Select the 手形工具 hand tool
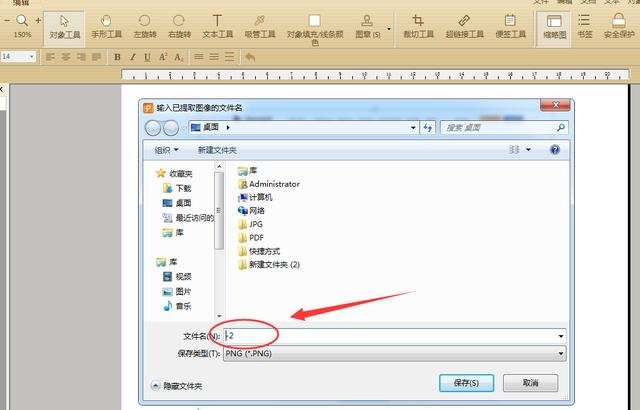640x410 pixels. point(106,28)
